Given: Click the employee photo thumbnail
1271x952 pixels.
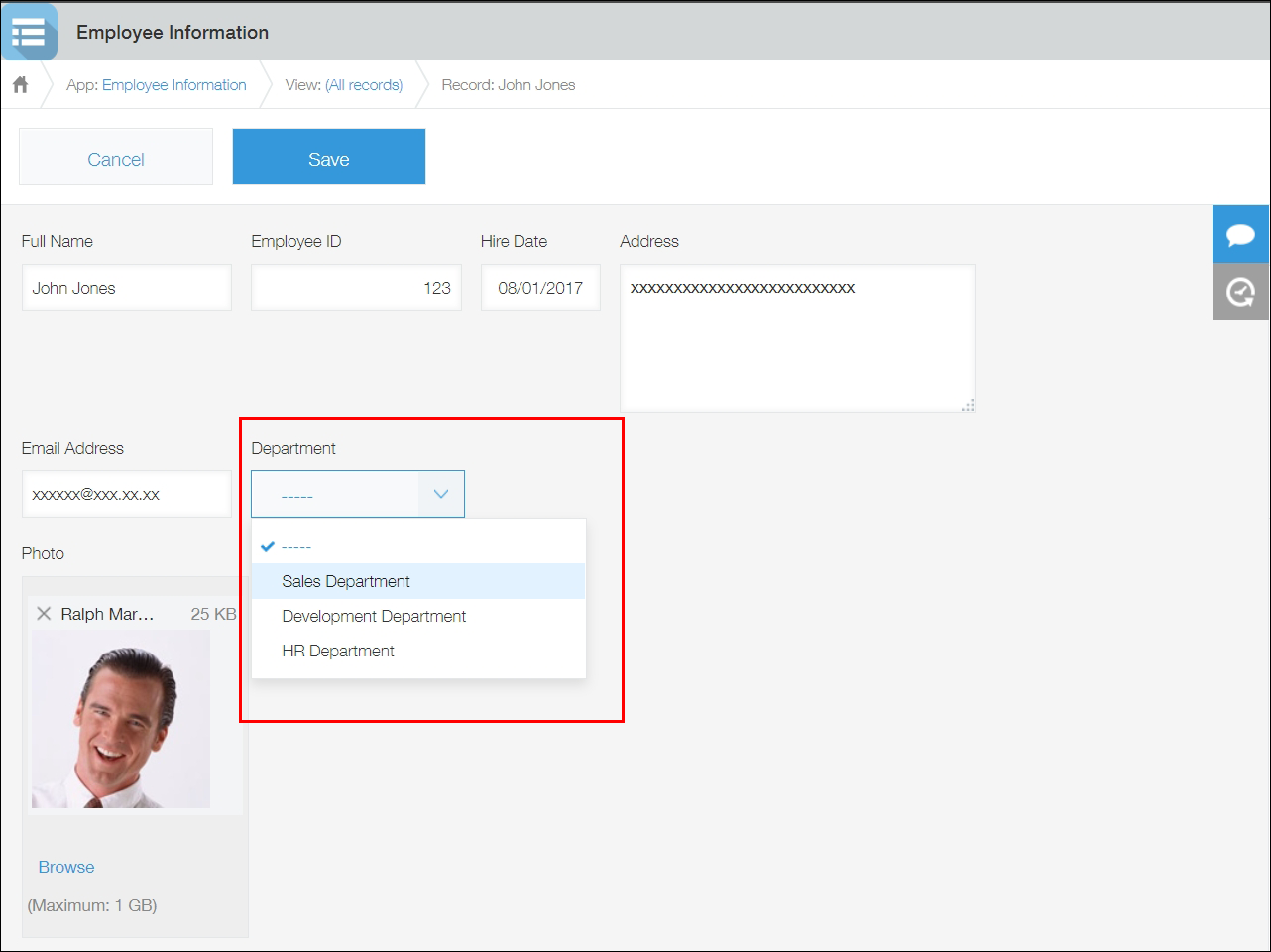Looking at the screenshot, I should [119, 719].
